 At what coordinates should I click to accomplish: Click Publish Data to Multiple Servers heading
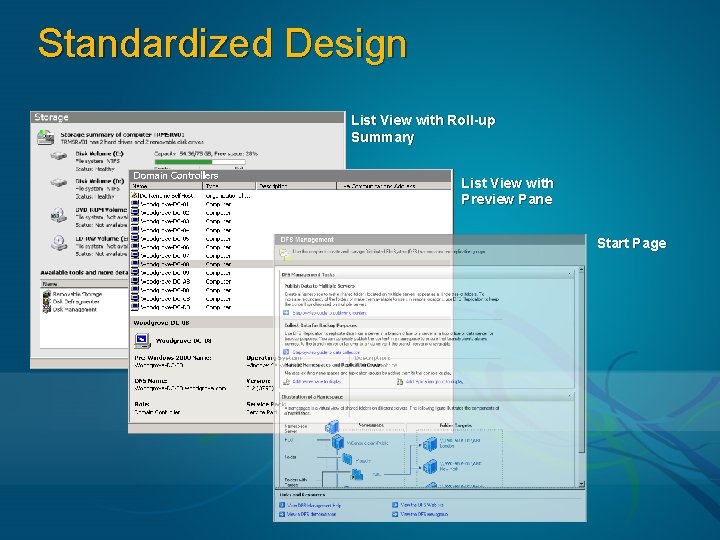pos(320,286)
